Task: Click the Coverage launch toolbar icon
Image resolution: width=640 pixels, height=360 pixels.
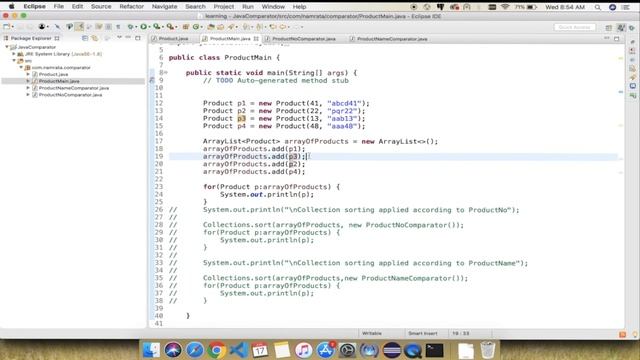Action: (x=157, y=27)
